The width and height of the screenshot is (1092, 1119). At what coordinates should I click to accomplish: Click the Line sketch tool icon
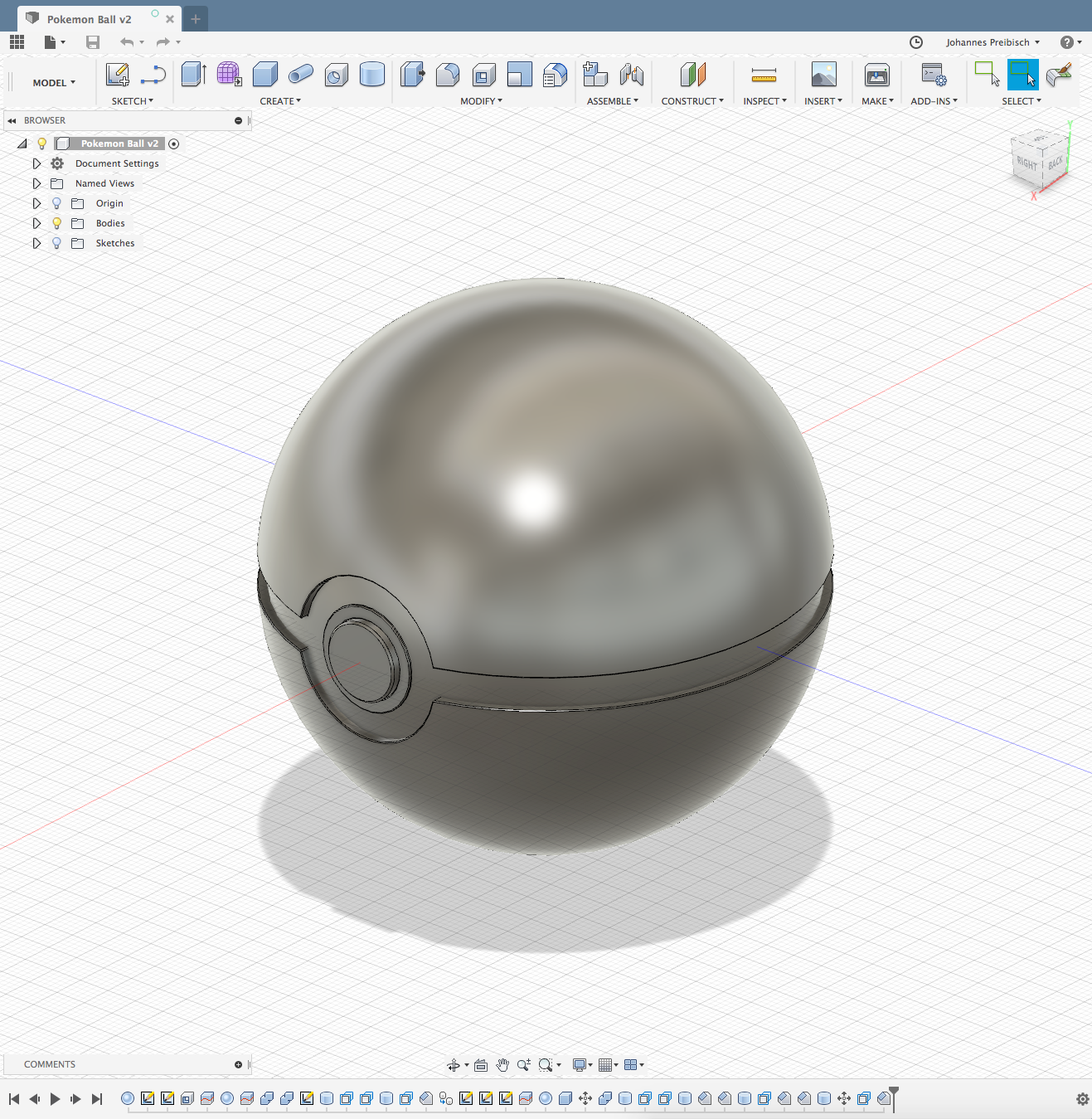click(x=153, y=75)
